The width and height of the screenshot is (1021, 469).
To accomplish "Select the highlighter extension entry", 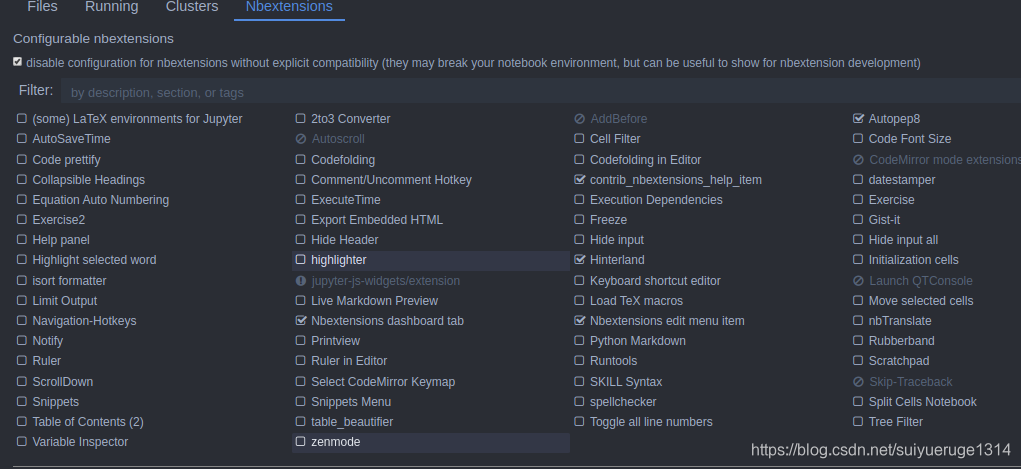I will click(x=431, y=261).
